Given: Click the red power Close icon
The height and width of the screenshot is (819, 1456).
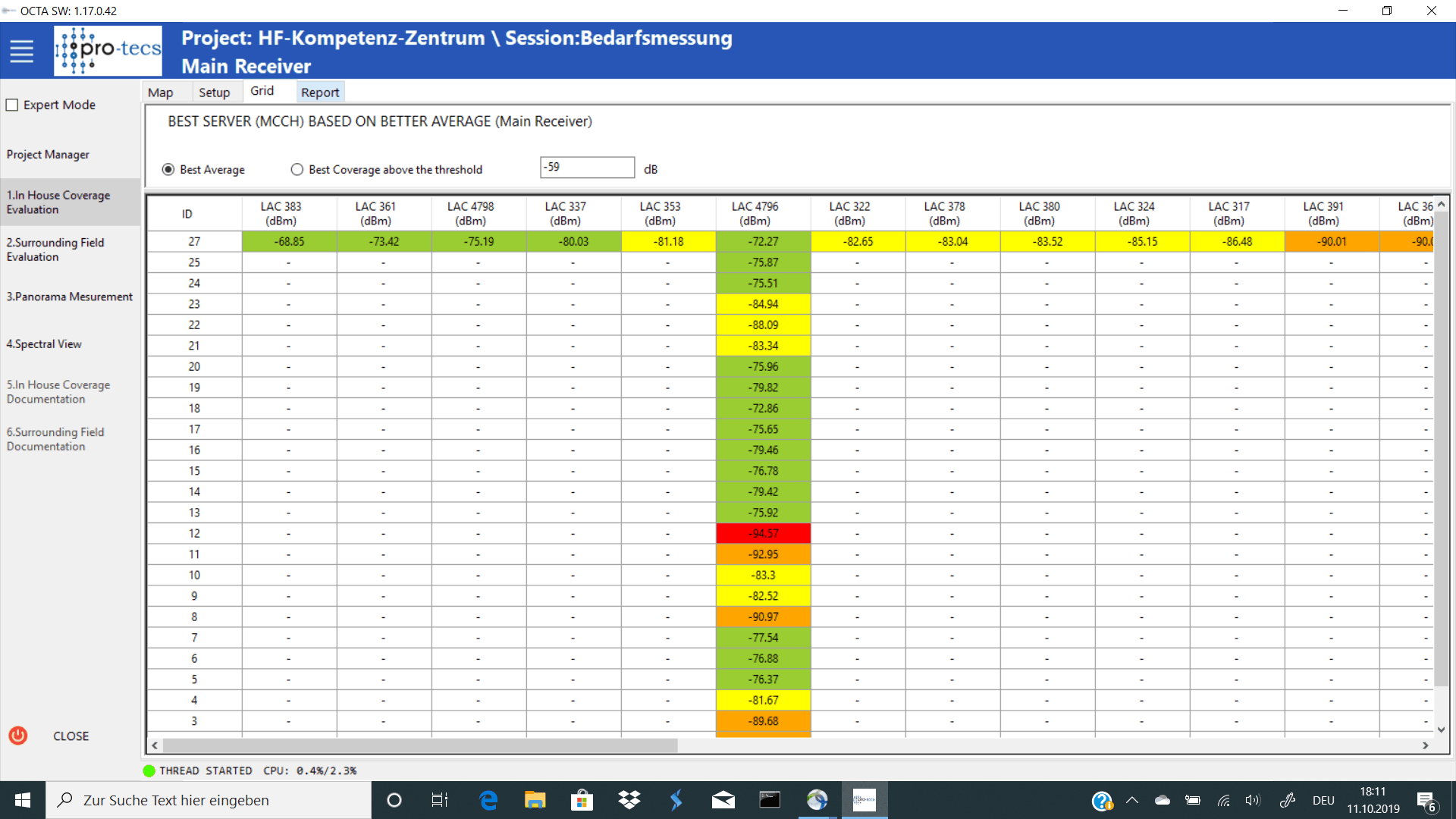Looking at the screenshot, I should (18, 735).
